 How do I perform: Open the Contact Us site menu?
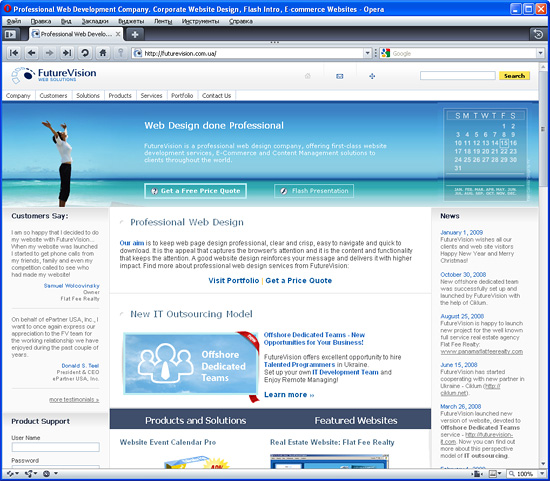coord(216,95)
